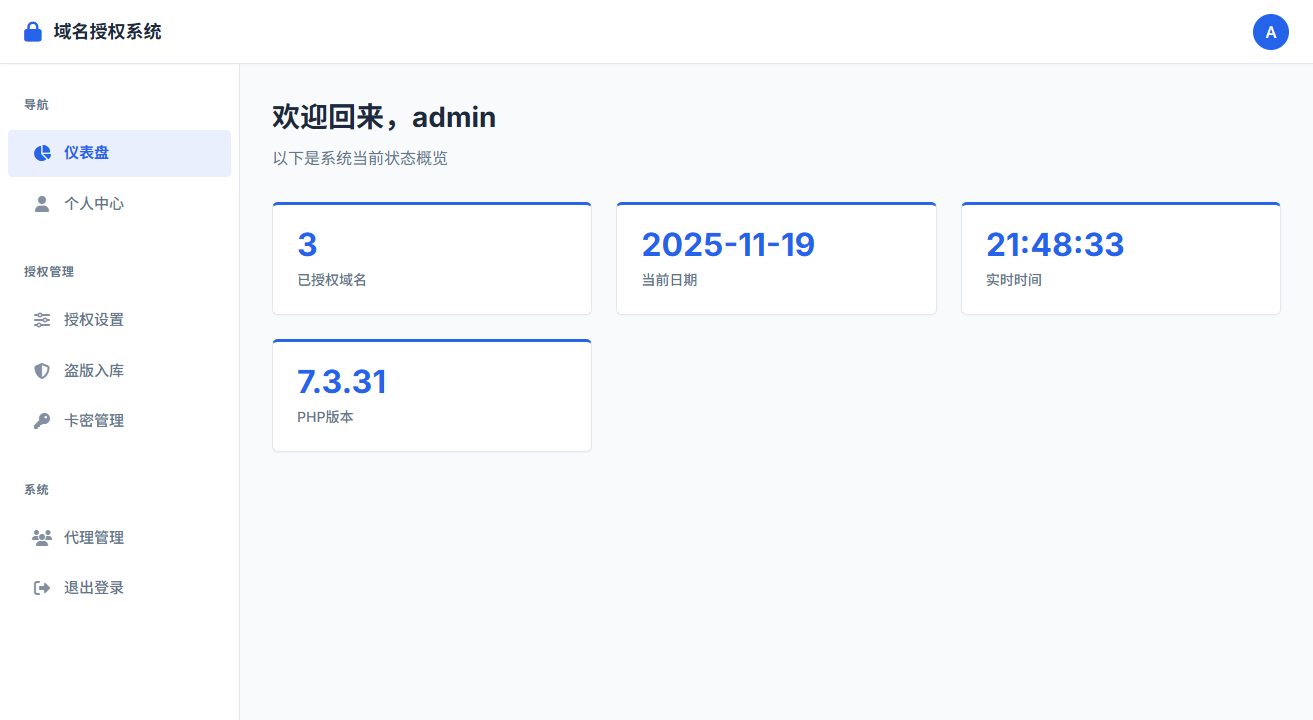This screenshot has width=1313, height=720.
Task: Click the group icon beside 代理管理
Action: pos(42,538)
